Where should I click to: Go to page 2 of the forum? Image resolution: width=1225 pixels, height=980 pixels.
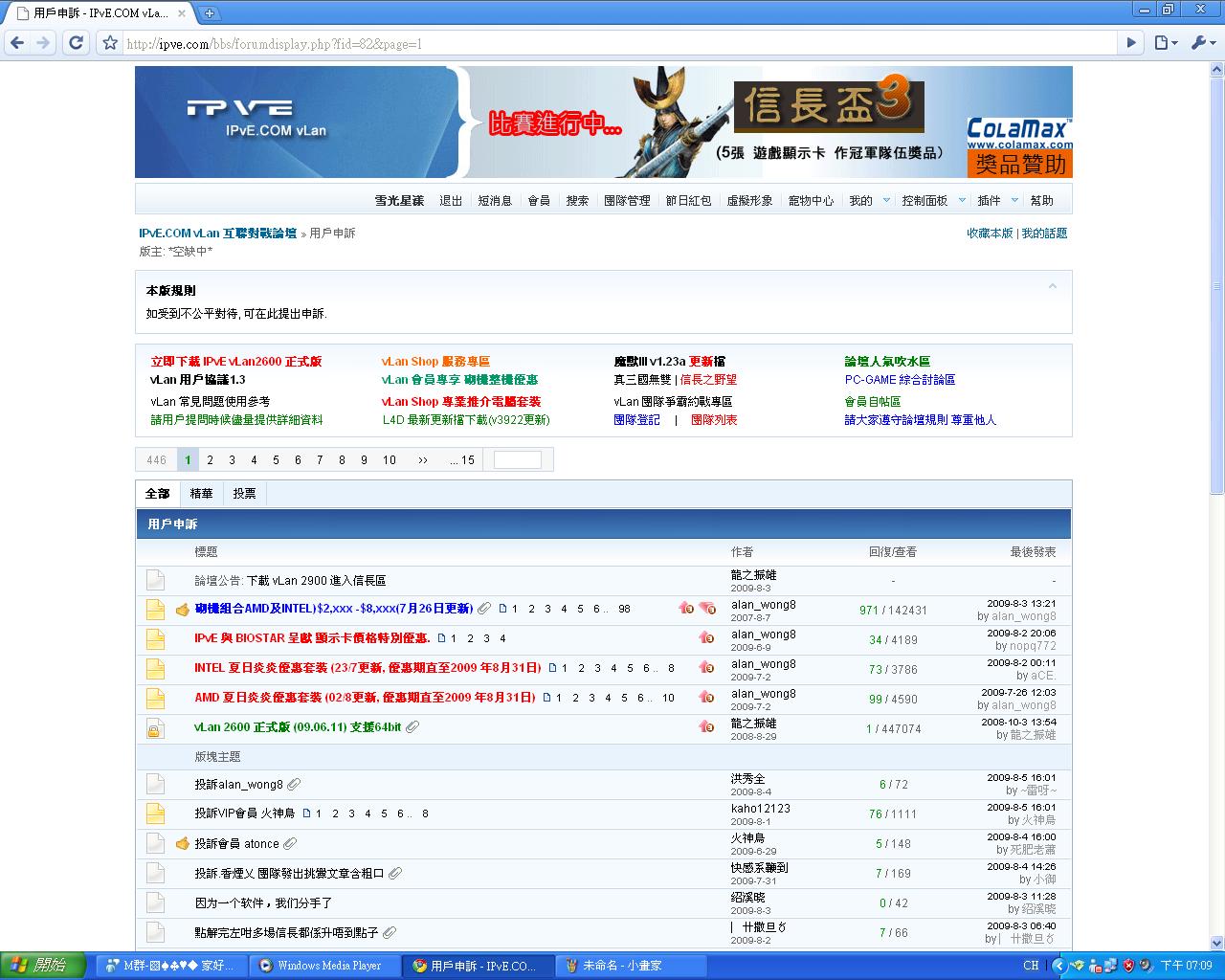tap(211, 460)
